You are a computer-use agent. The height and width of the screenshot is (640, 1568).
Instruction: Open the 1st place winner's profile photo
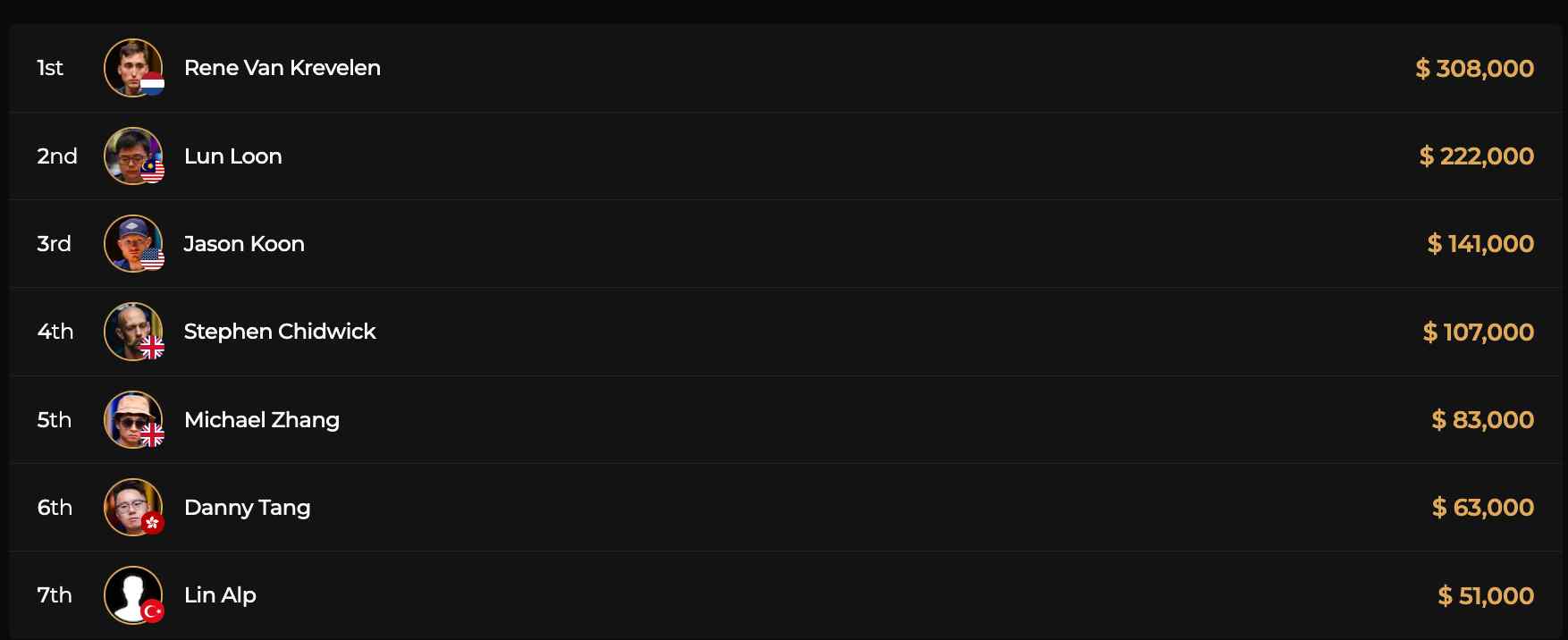(131, 64)
